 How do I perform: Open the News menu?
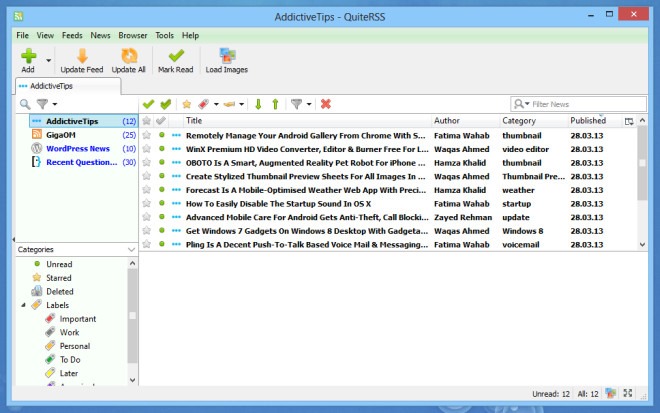[x=100, y=35]
